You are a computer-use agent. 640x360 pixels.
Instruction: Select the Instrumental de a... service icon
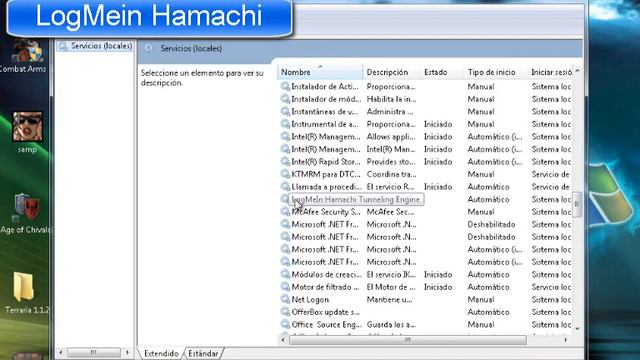[x=285, y=124]
